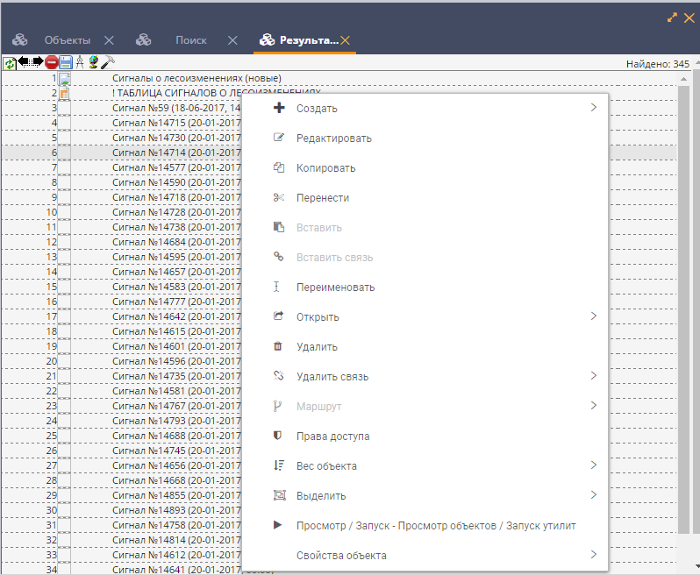Click the green refresh toolbar icon
Screen dimensions: 700x575
point(10,63)
